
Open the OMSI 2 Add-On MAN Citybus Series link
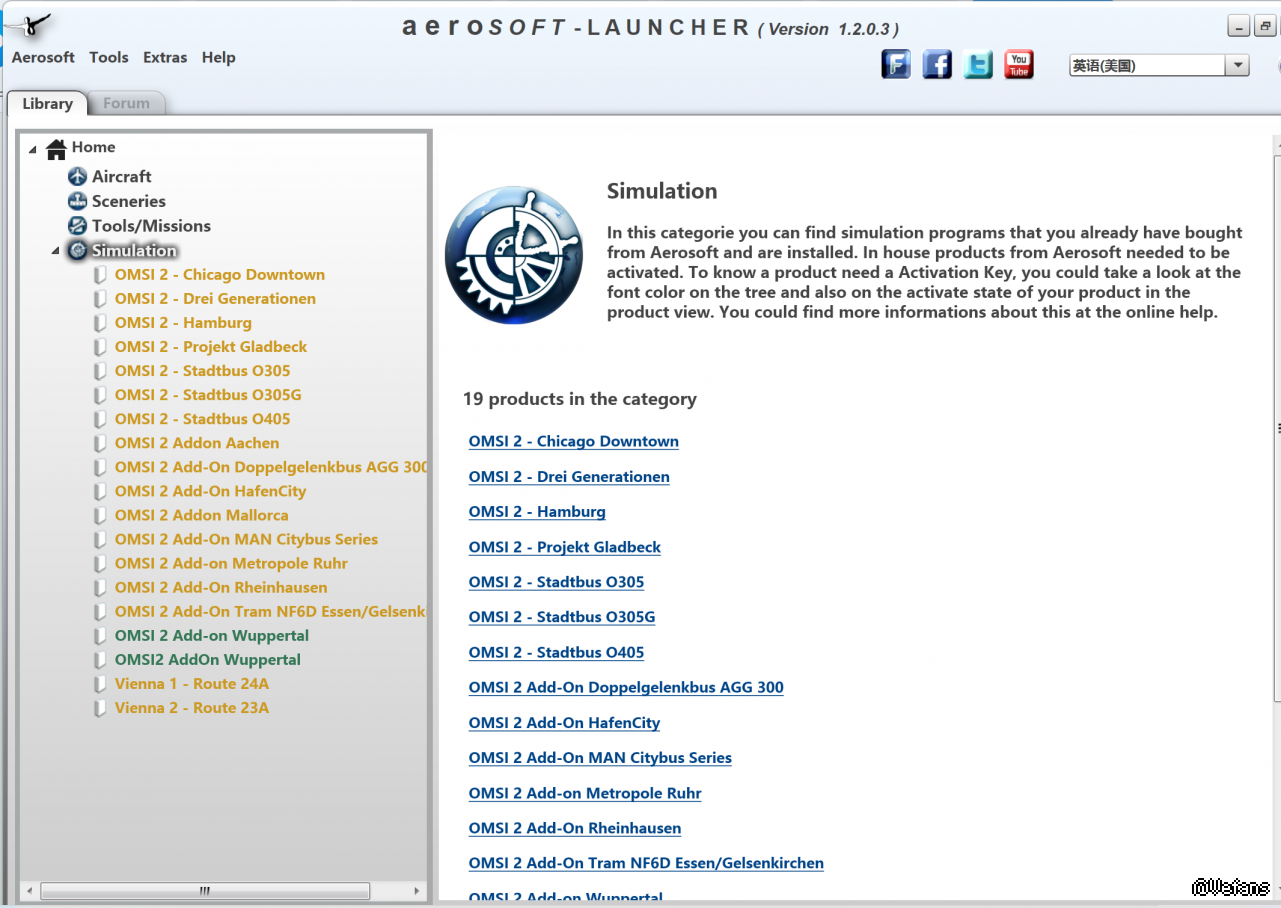[600, 758]
